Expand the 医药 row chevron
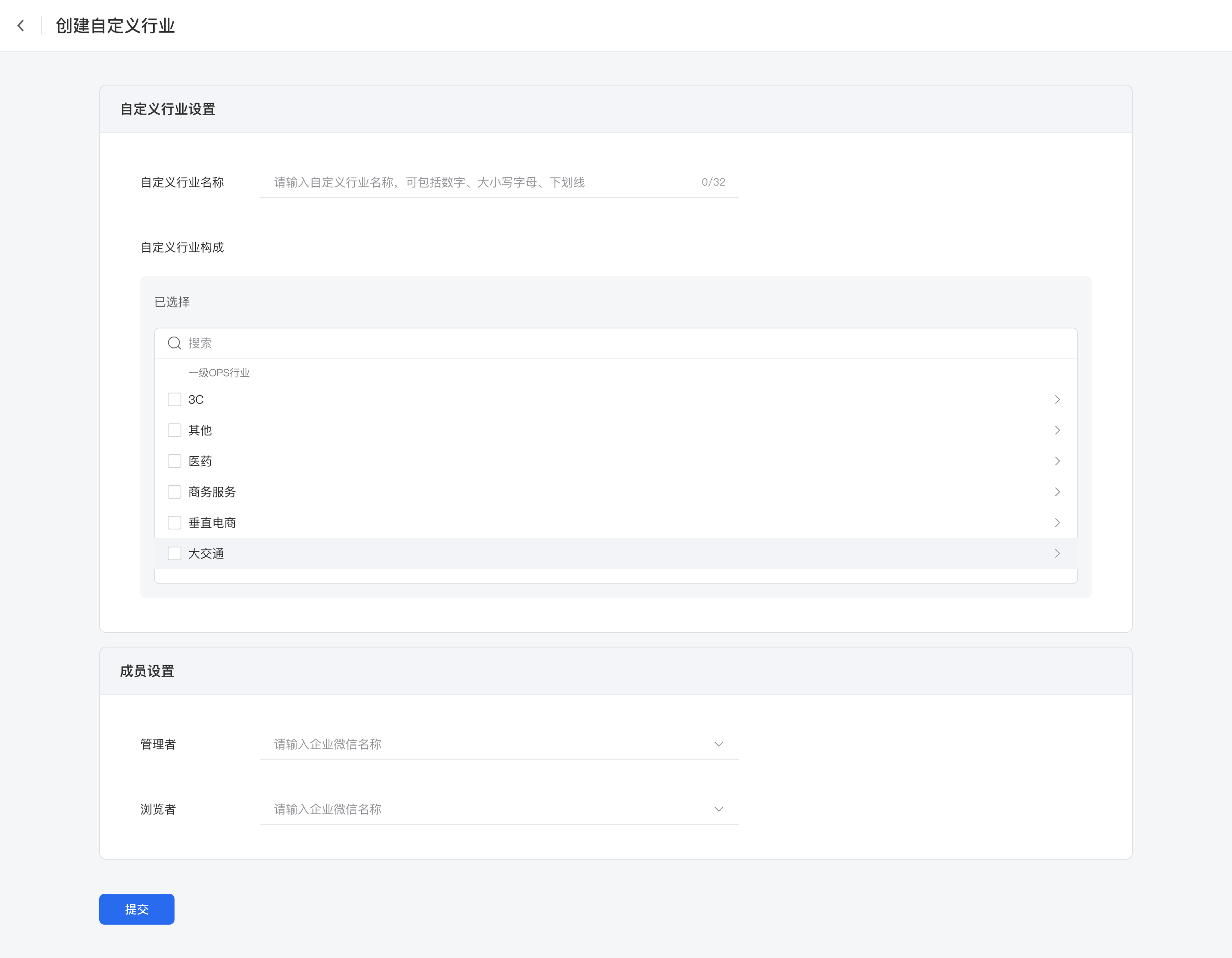 pyautogui.click(x=1057, y=461)
